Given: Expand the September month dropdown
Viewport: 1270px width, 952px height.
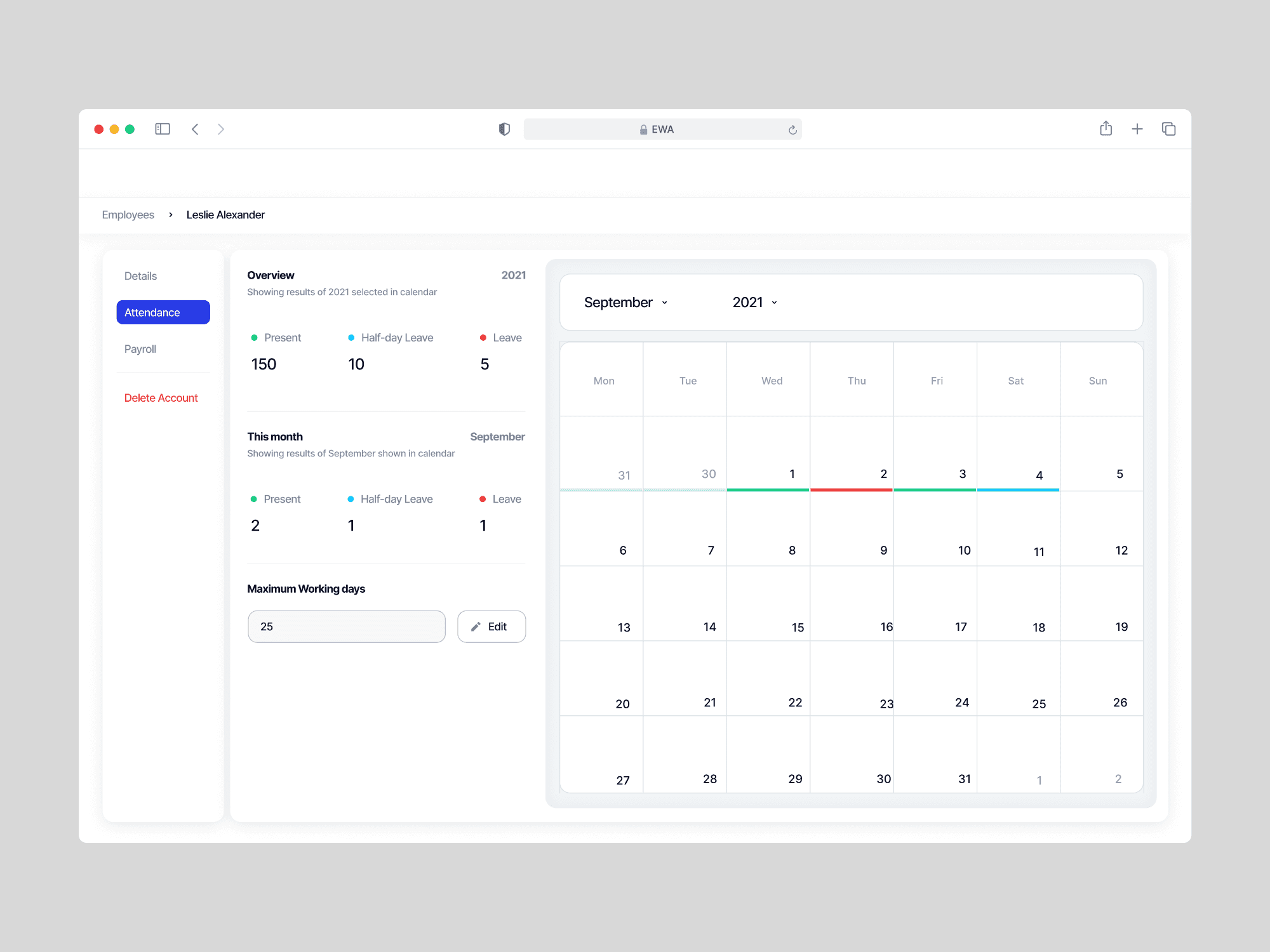Looking at the screenshot, I should coord(625,302).
